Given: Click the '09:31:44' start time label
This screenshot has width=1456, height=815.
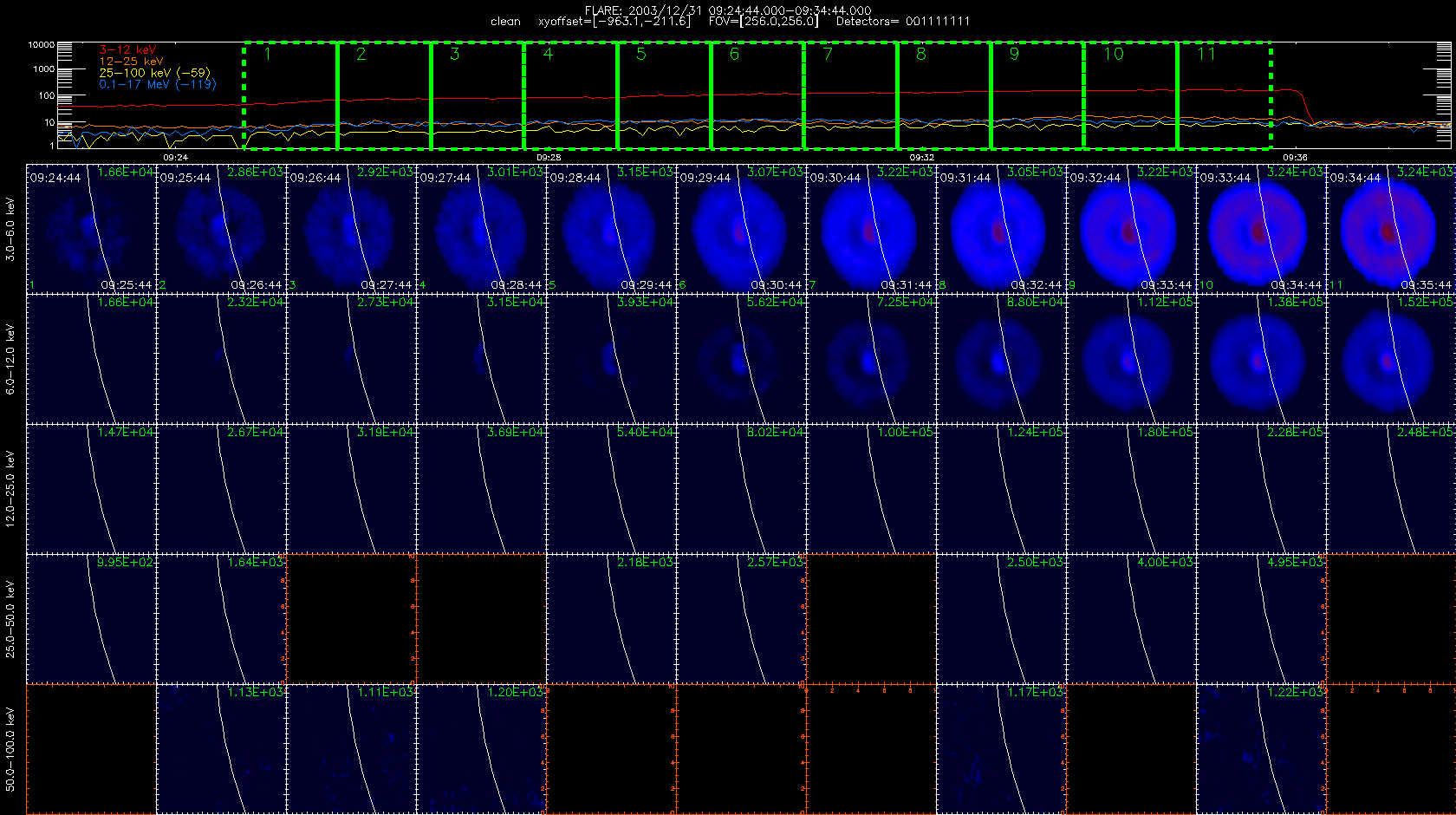Looking at the screenshot, I should click(x=965, y=178).
